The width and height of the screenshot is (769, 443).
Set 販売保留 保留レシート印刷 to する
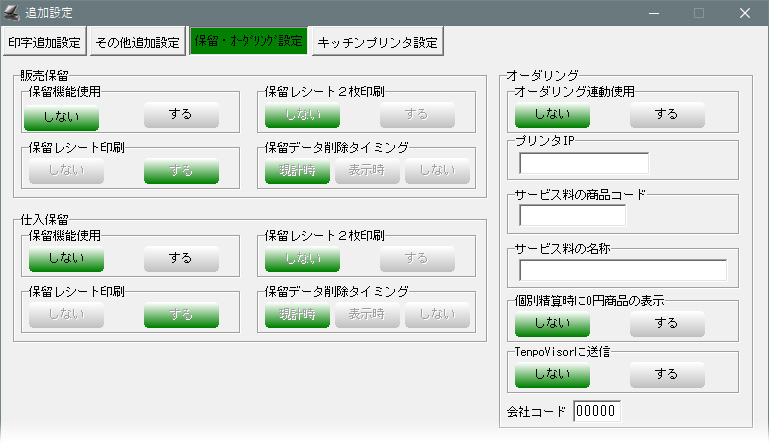181,171
